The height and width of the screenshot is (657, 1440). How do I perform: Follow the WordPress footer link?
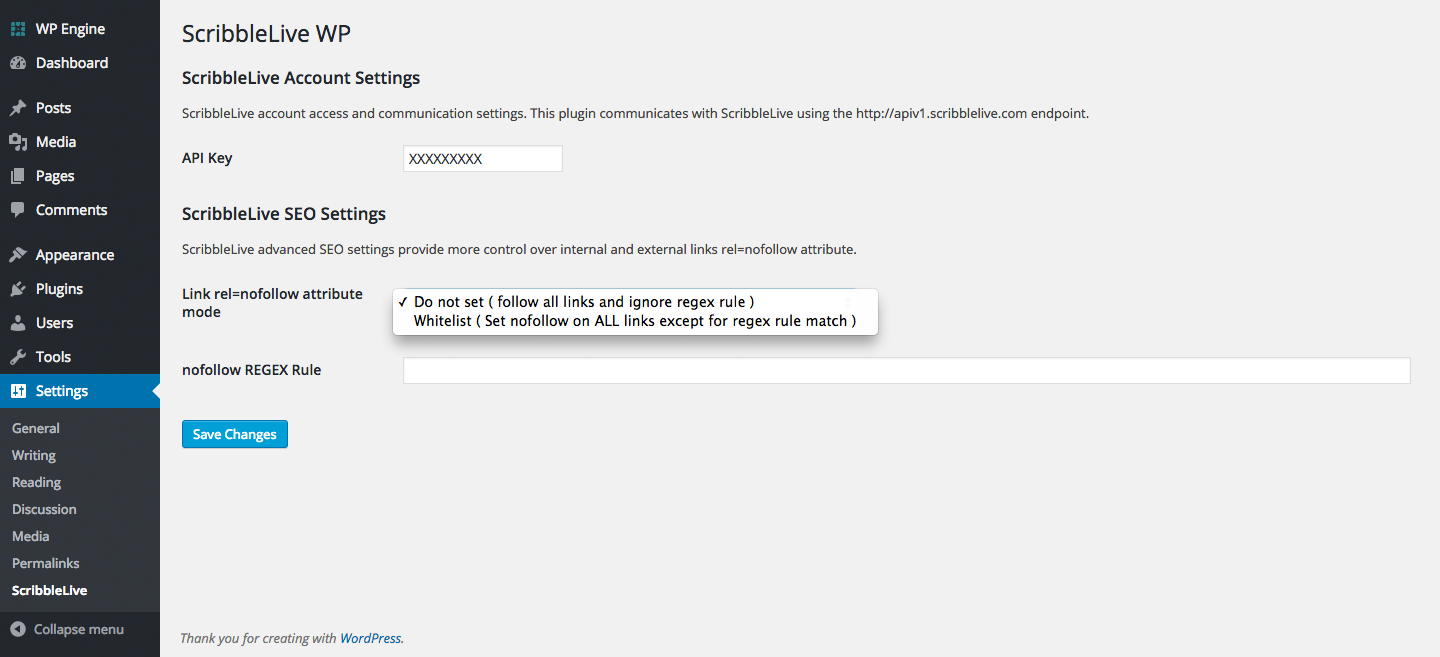click(x=370, y=638)
